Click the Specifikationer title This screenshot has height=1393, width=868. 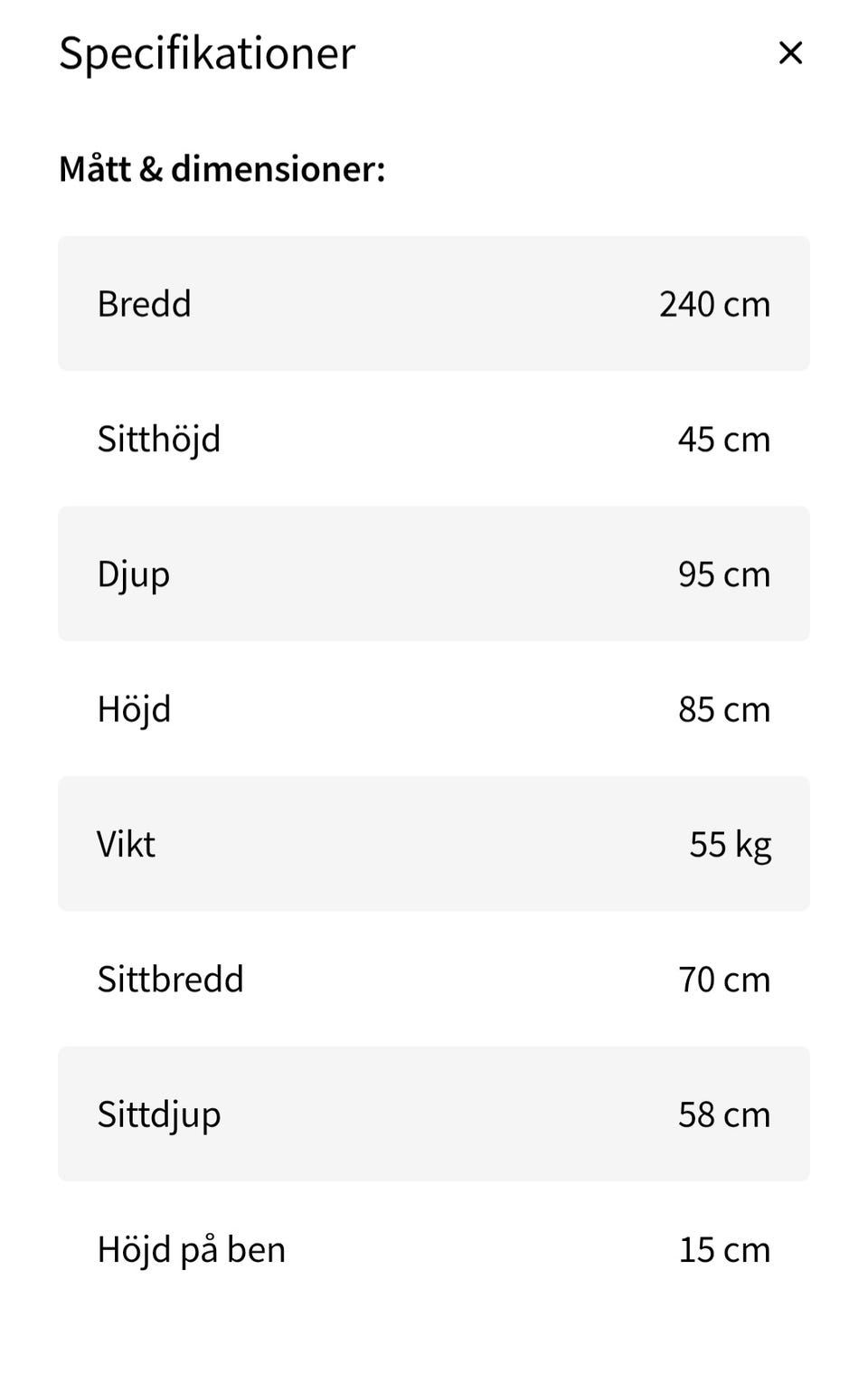click(x=207, y=53)
